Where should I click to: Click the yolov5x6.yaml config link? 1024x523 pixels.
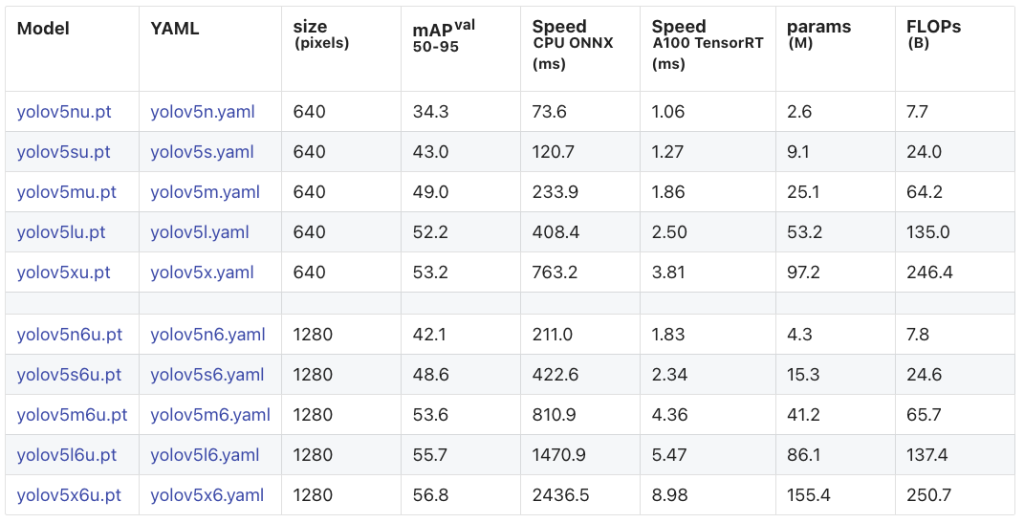click(208, 496)
